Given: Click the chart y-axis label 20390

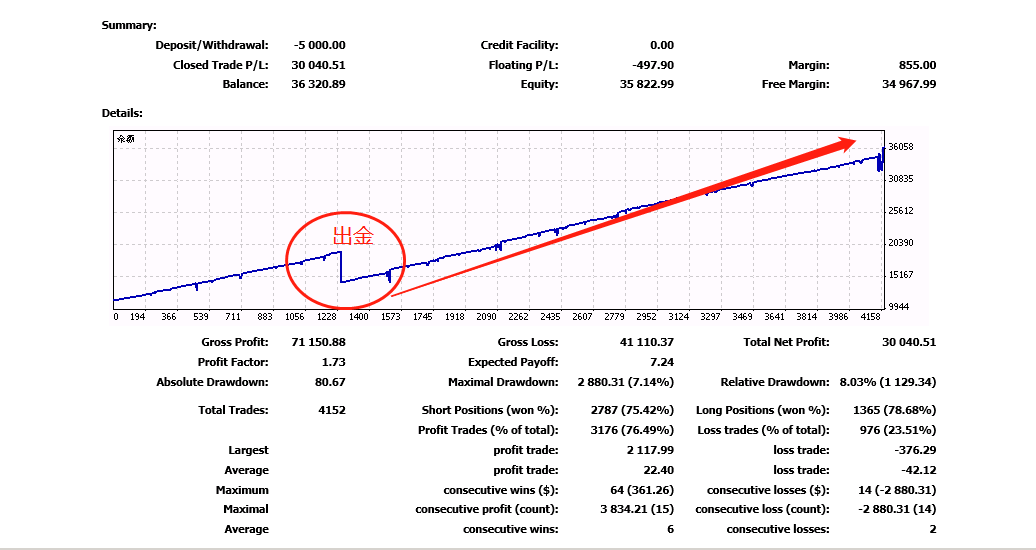Looking at the screenshot, I should coord(902,243).
